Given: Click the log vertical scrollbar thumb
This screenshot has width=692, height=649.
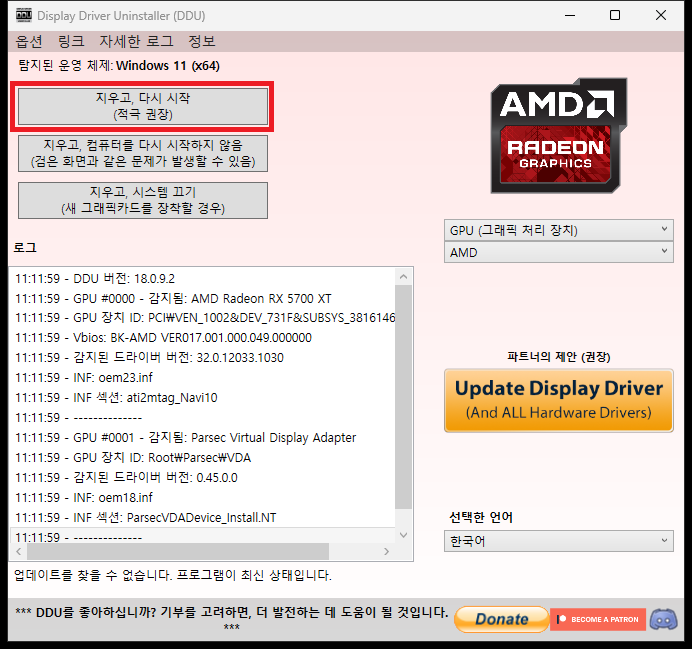Looking at the screenshot, I should 403,397.
